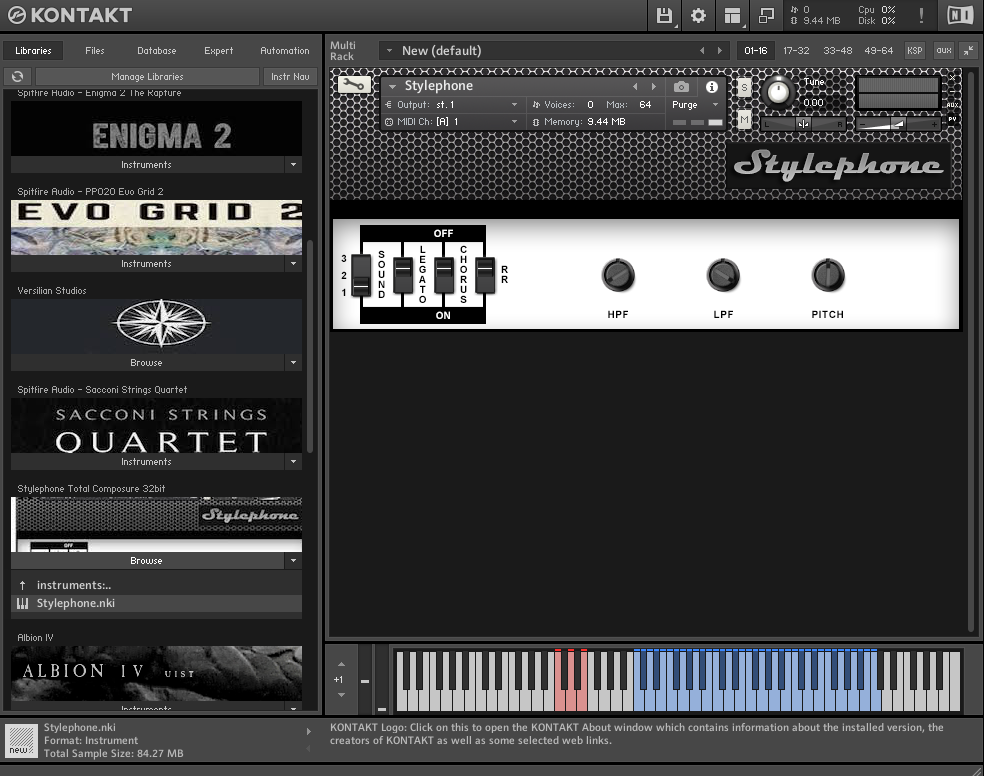Open the Versilian Studios Browse dropdown arrow
Viewport: 984px width, 776px height.
[x=293, y=363]
